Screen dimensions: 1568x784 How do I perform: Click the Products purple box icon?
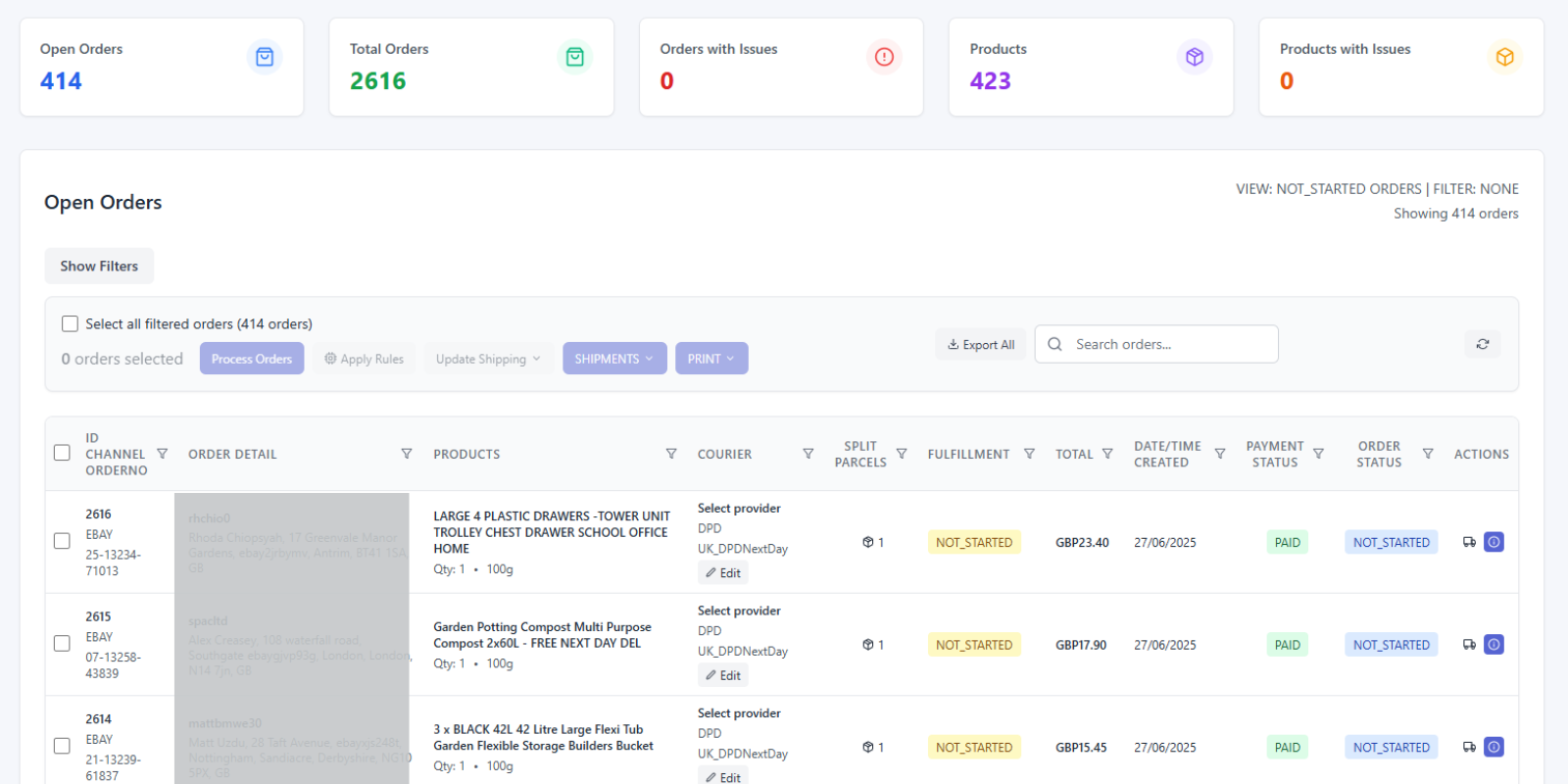pos(1195,57)
